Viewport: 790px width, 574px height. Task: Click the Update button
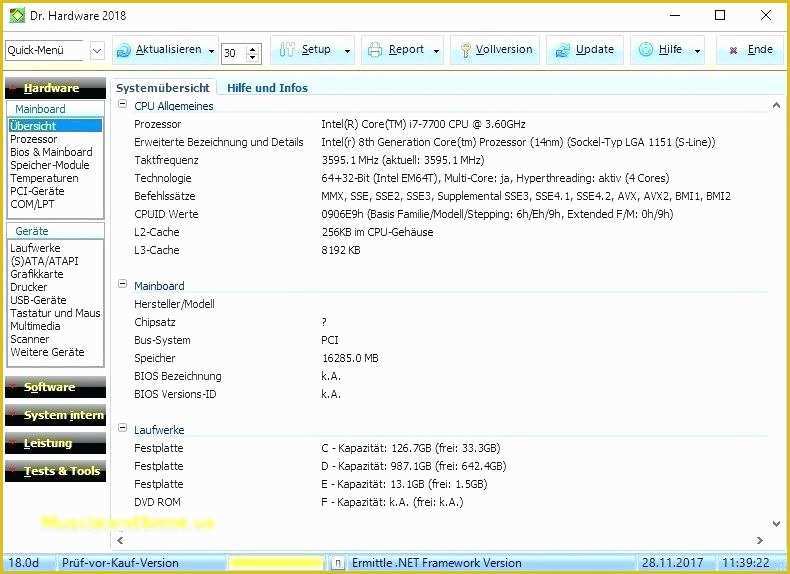584,50
